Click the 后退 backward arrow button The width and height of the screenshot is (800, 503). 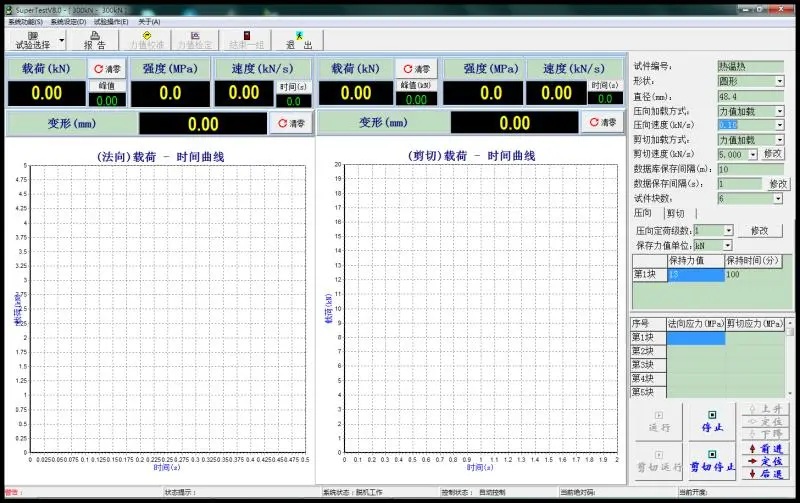[x=765, y=473]
